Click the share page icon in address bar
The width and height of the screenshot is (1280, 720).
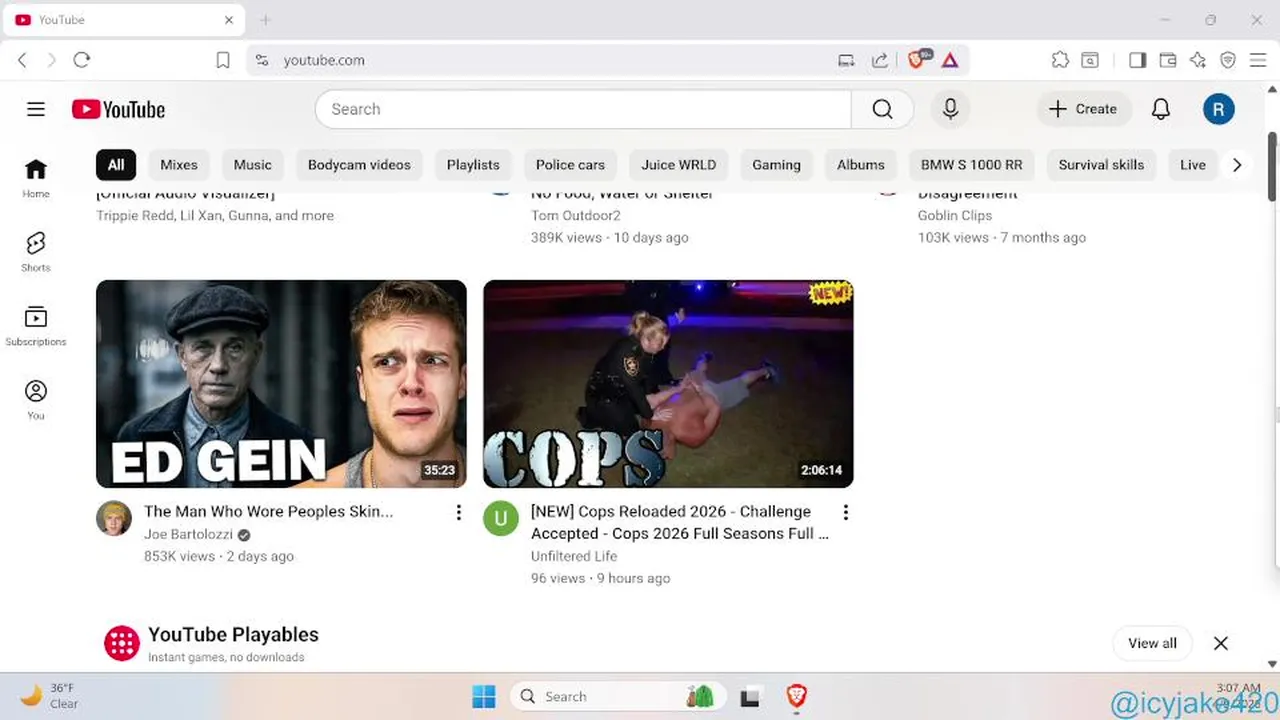click(879, 60)
